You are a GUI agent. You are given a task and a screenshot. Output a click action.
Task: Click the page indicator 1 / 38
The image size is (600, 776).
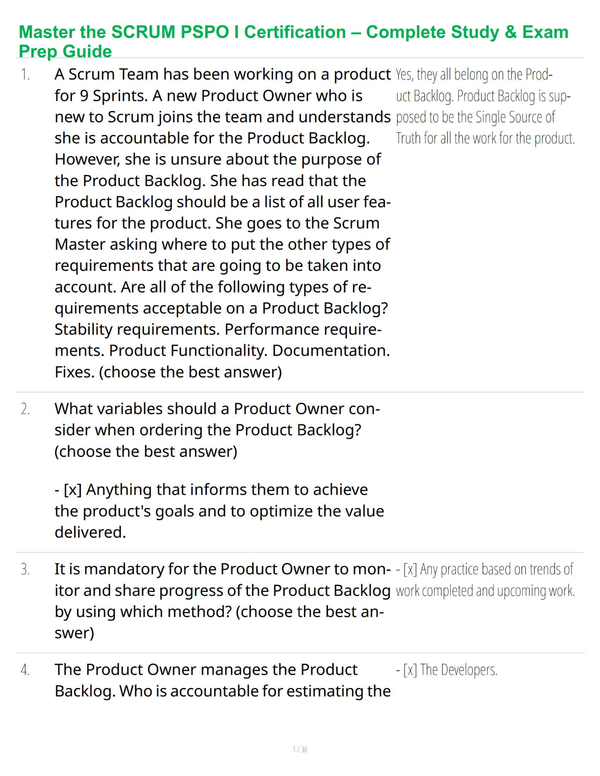pyautogui.click(x=300, y=749)
